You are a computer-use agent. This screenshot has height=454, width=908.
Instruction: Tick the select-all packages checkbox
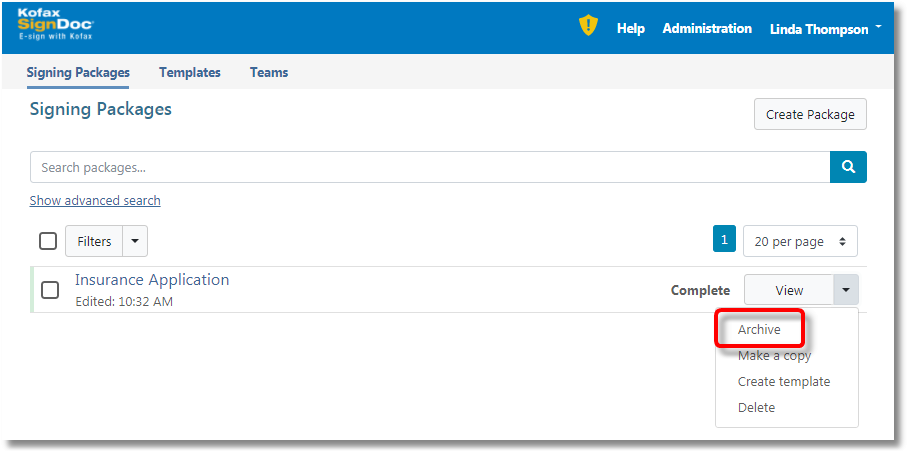(x=48, y=241)
